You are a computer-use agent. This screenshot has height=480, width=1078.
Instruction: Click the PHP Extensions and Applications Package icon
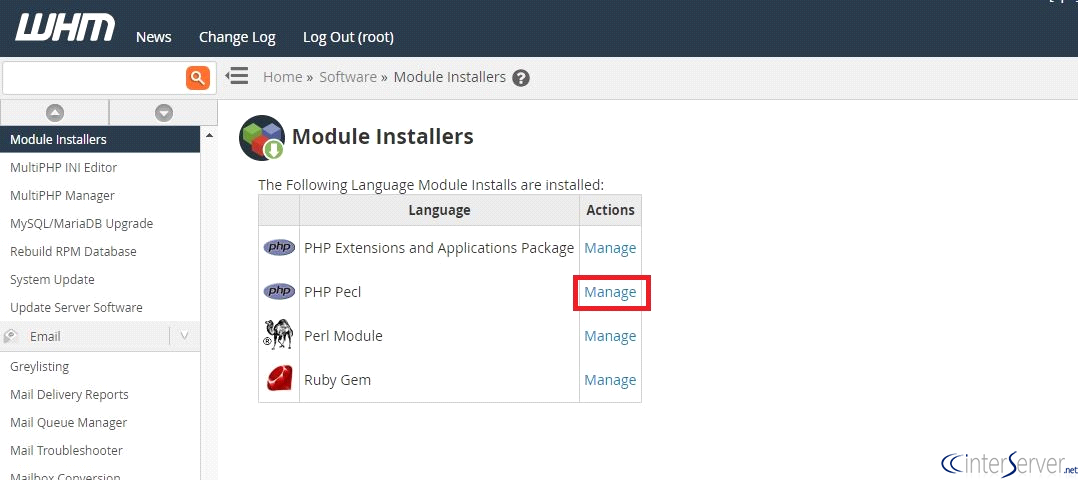tap(279, 248)
